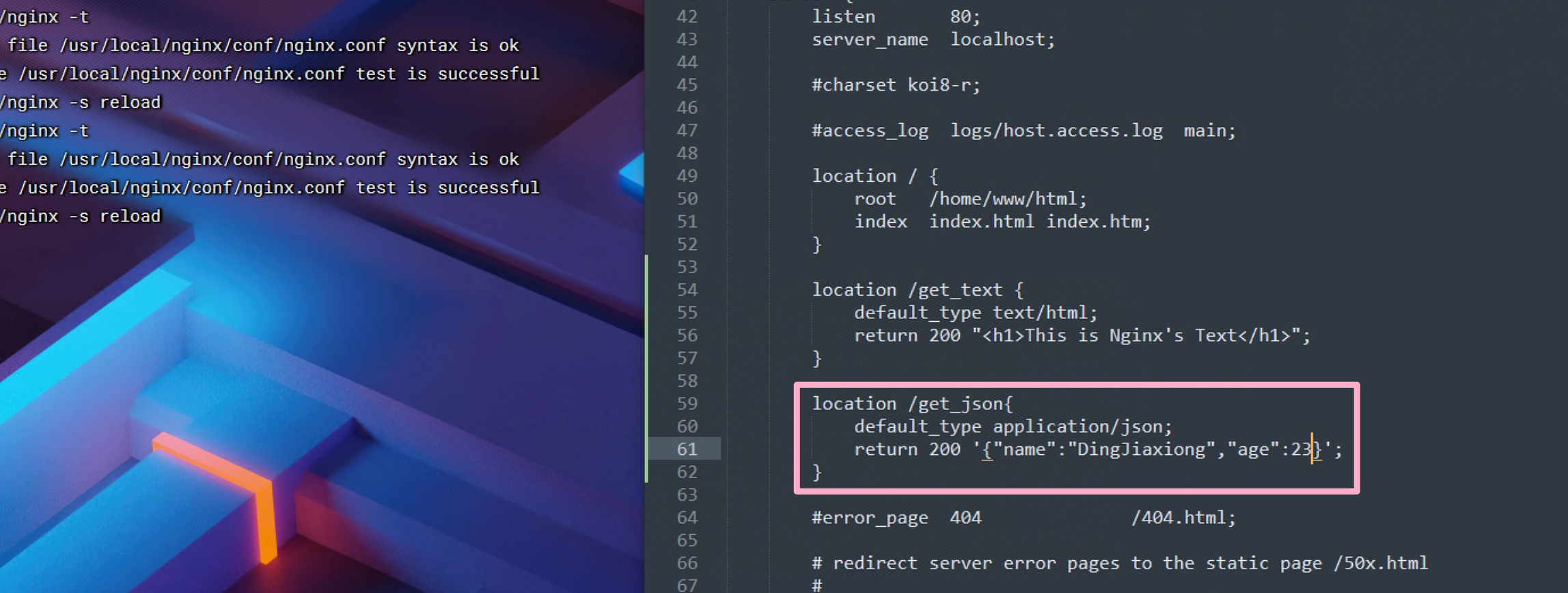Click line number 42 in editor gutter

tap(687, 16)
